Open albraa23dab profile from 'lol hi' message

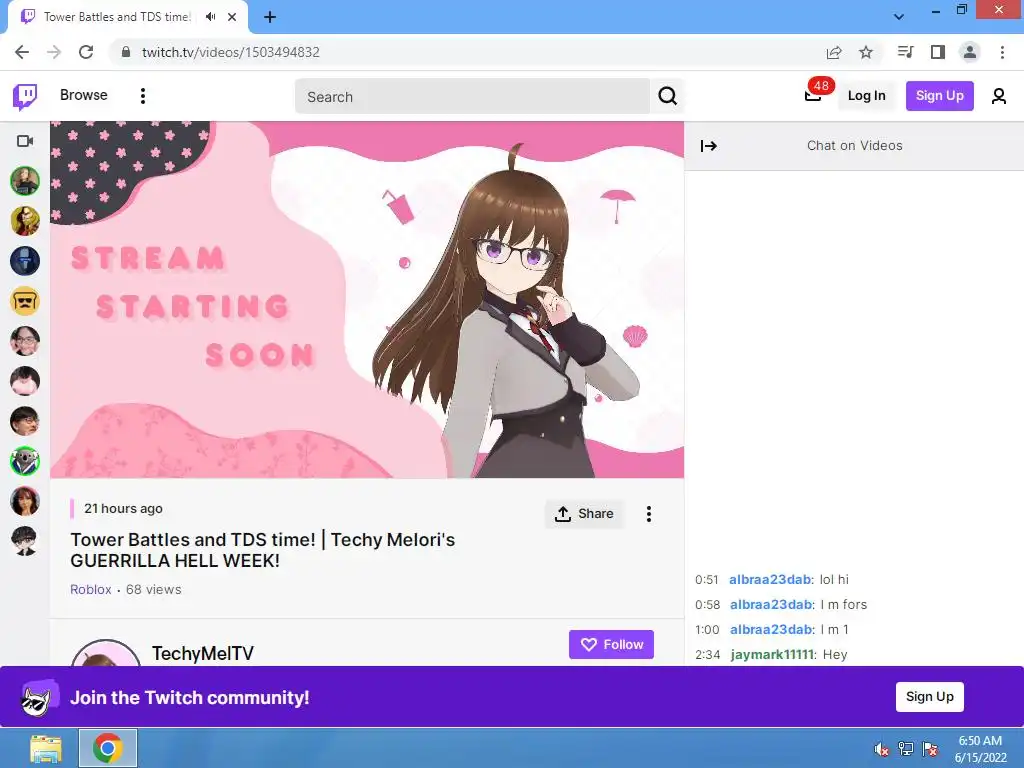(x=771, y=579)
